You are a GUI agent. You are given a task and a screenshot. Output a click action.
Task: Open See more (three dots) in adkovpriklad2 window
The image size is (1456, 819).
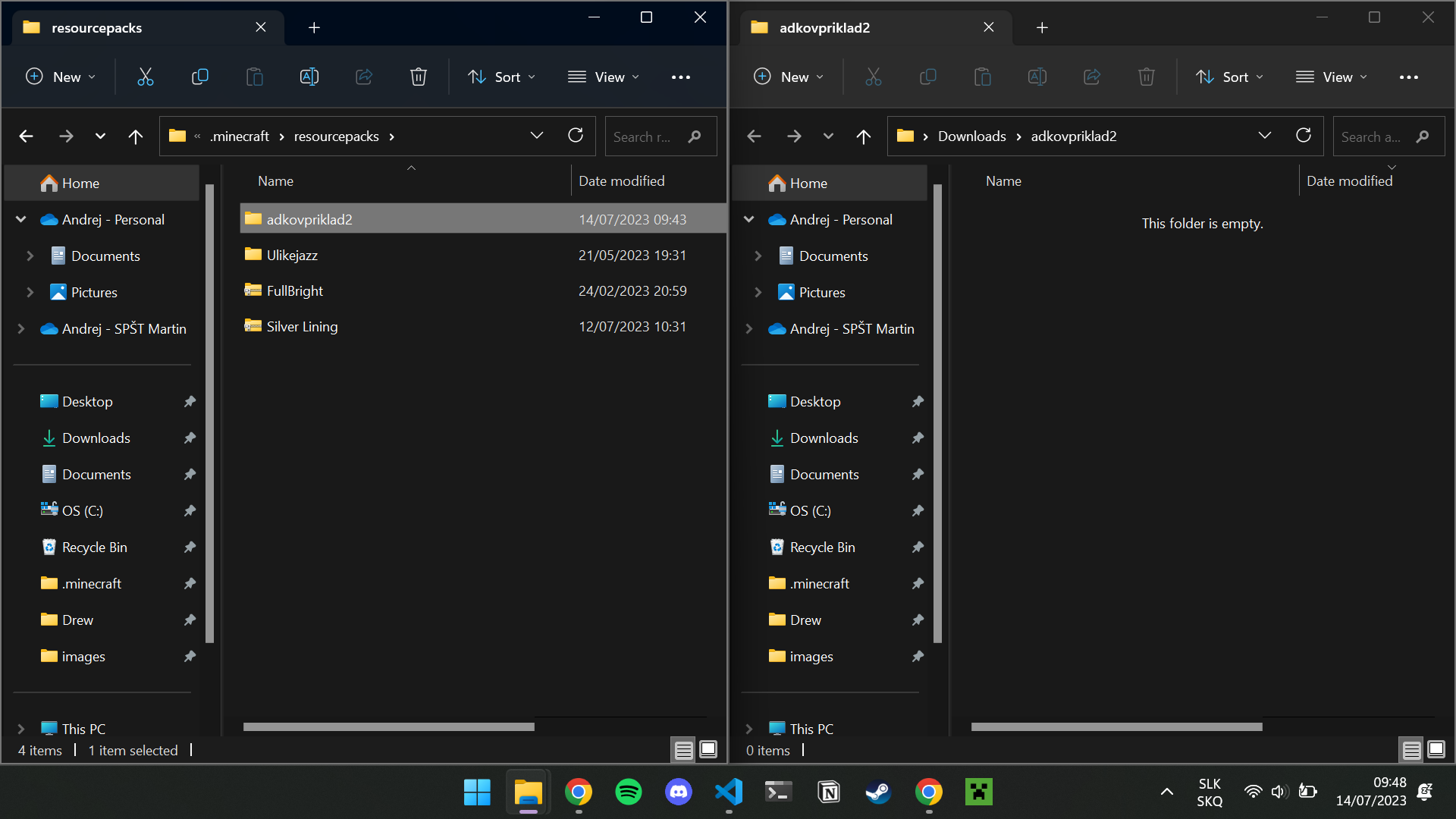pos(1408,77)
